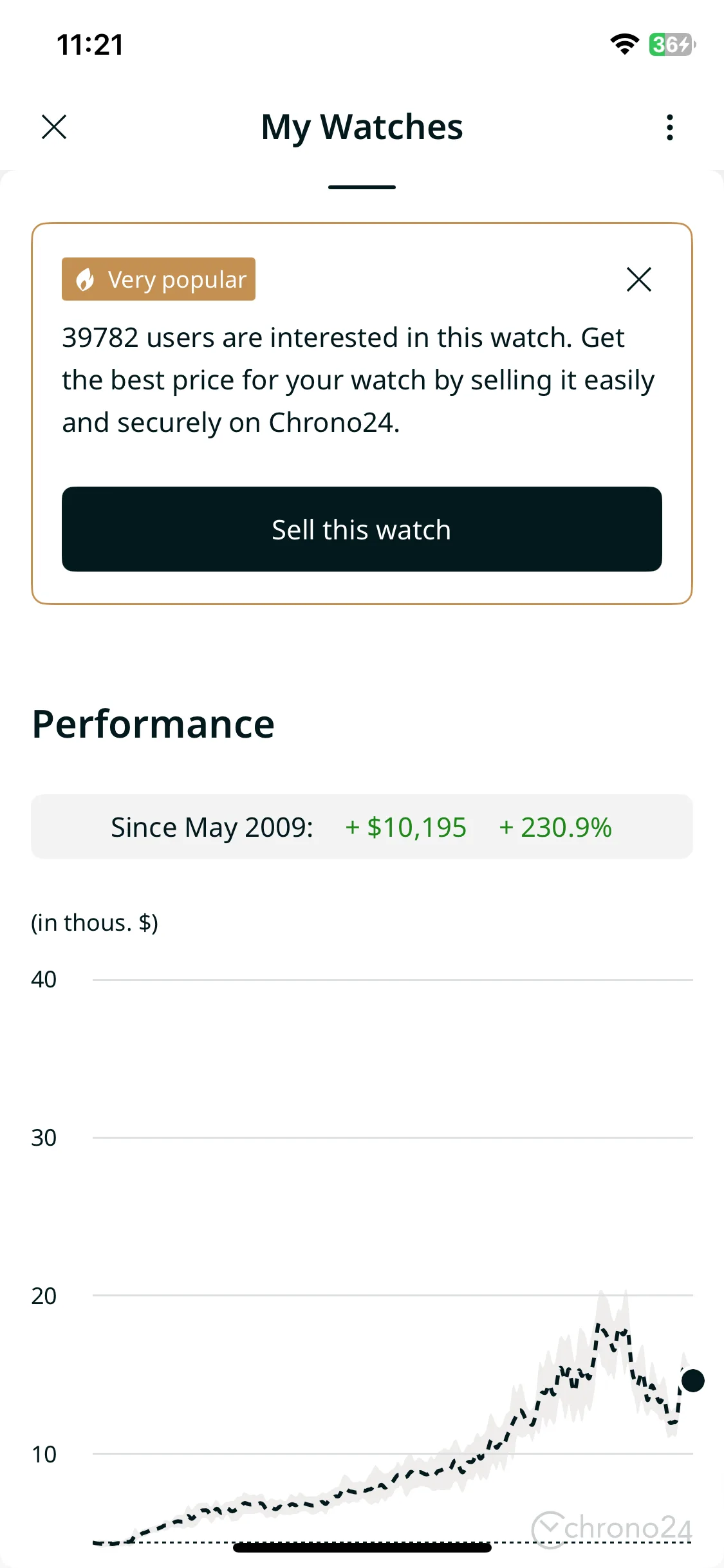Select the current value dot on the chart
724x1568 pixels.
click(693, 1381)
